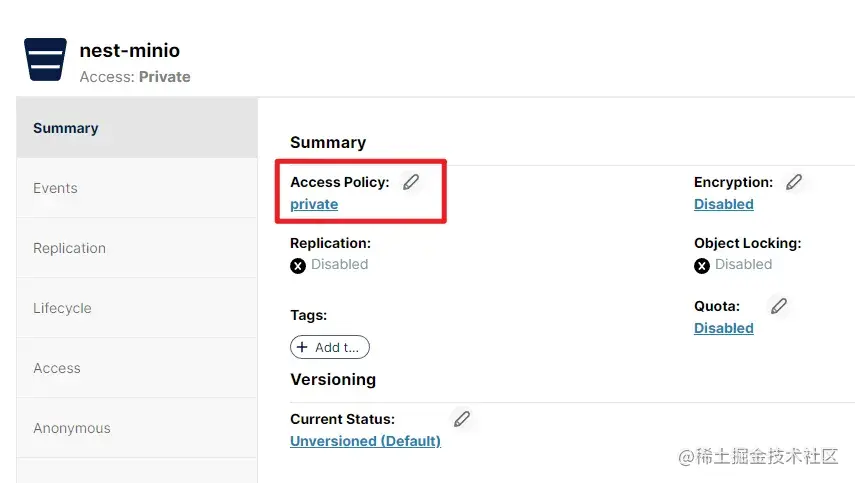Click the nest-minio bucket name
This screenshot has width=855, height=483.
[130, 50]
